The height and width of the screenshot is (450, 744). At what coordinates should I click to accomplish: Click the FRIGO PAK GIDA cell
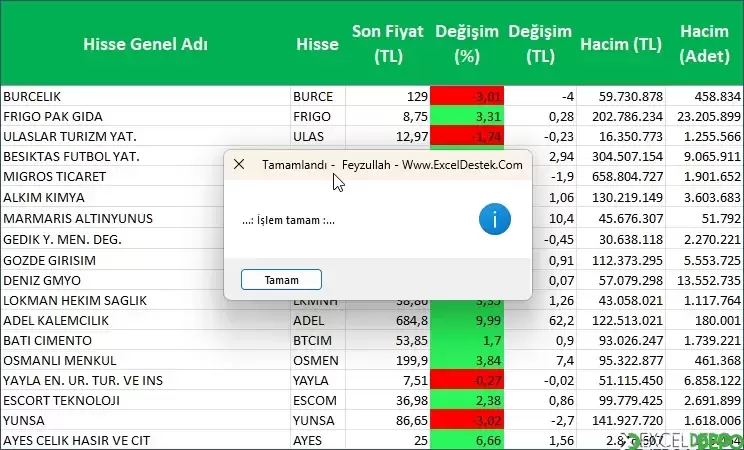pos(145,116)
